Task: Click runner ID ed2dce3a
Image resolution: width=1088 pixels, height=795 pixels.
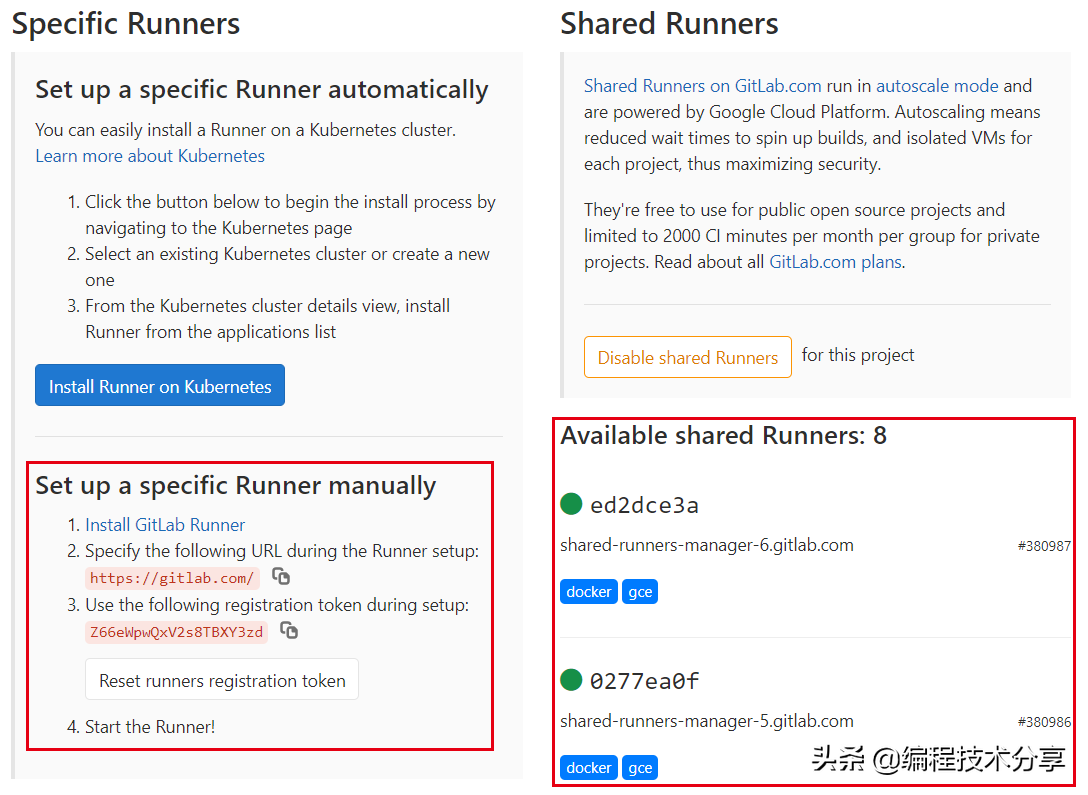Action: pyautogui.click(x=644, y=505)
